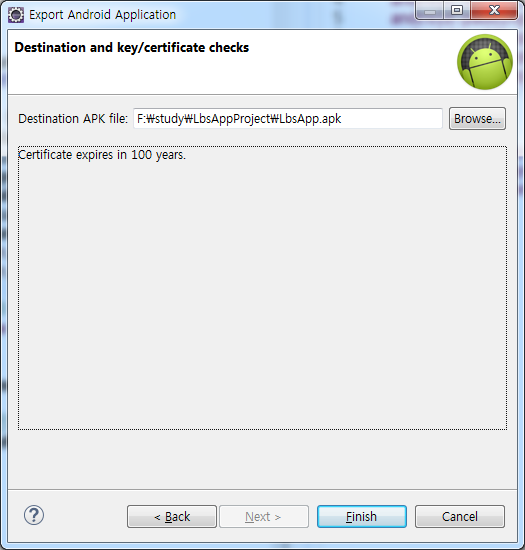Click inside the dotted certificate details box
This screenshot has height=550, width=525.
(262, 288)
